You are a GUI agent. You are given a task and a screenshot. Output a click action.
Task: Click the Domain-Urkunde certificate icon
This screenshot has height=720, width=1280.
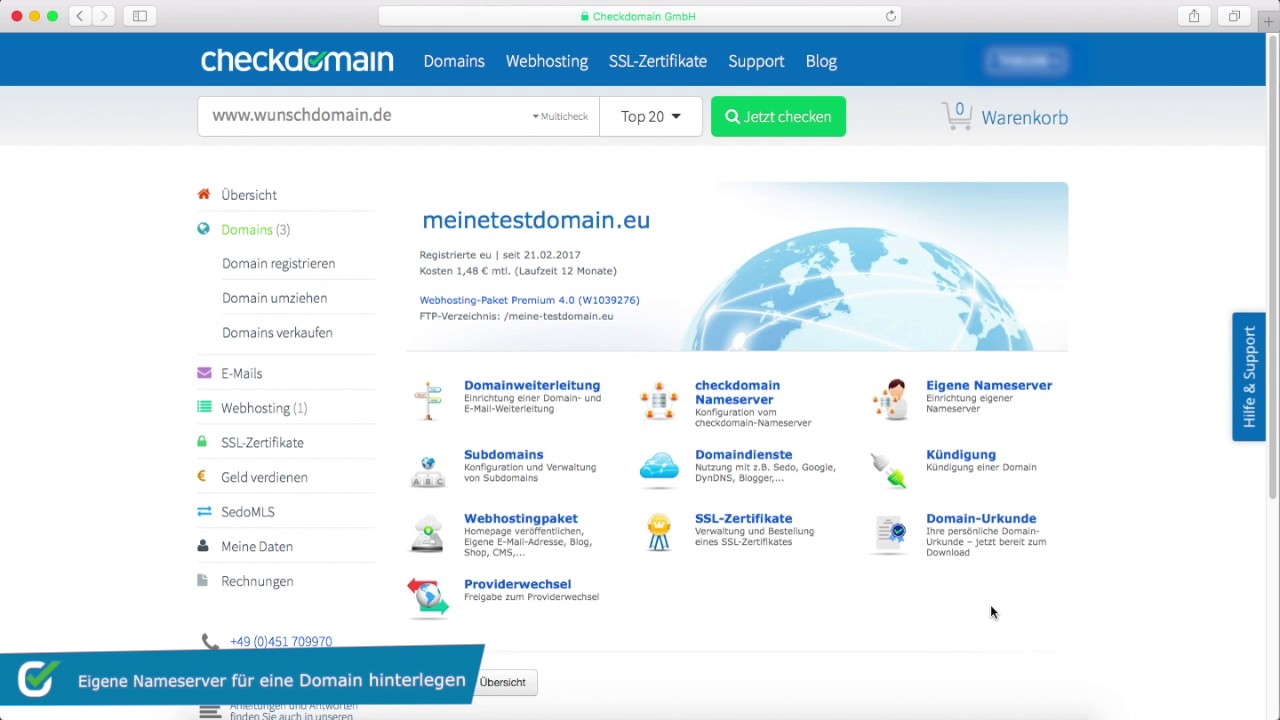(890, 534)
